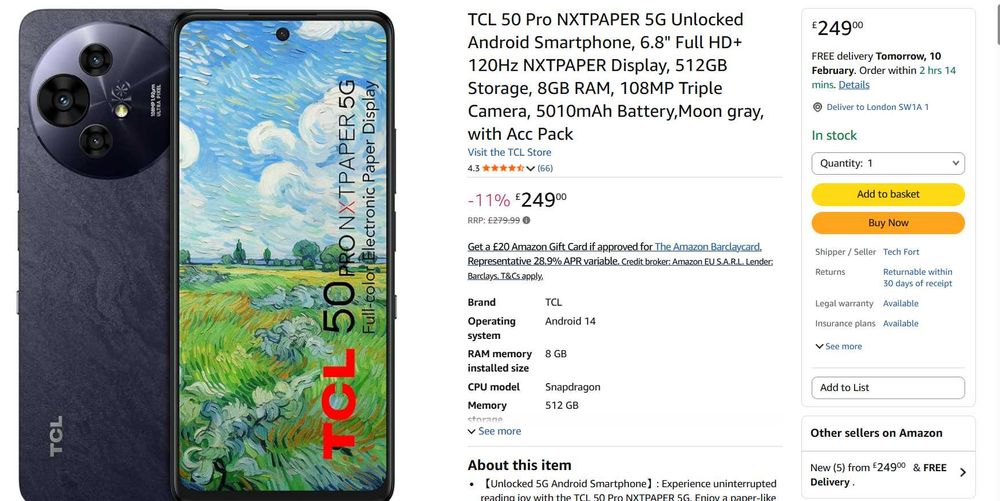The image size is (1000, 501).
Task: Open the 66 reviews link
Action: [545, 168]
